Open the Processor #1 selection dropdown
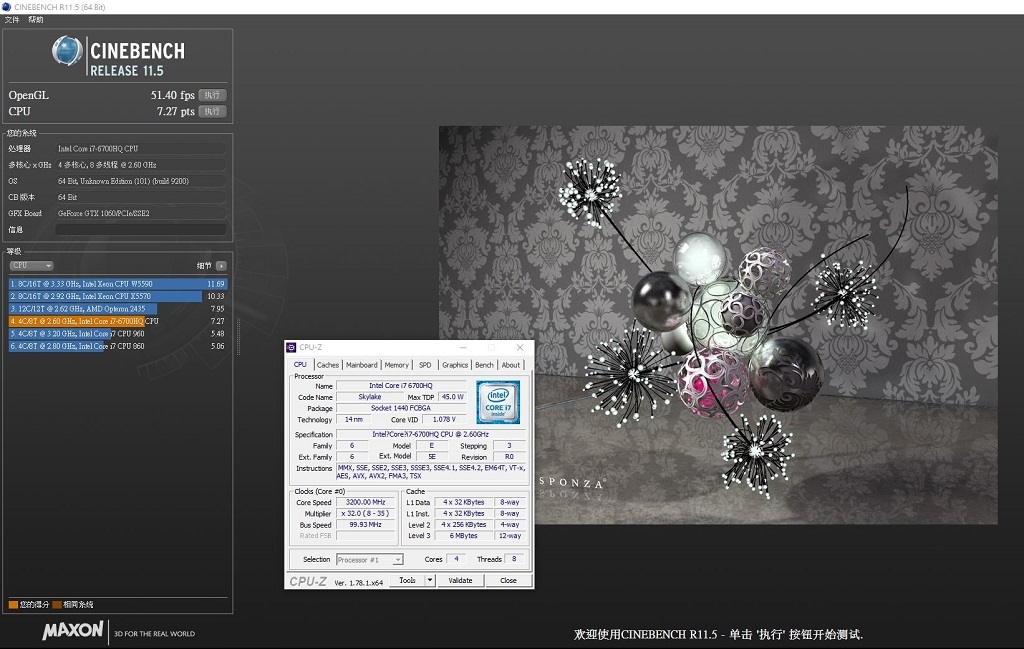This screenshot has height=649, width=1024. click(370, 560)
